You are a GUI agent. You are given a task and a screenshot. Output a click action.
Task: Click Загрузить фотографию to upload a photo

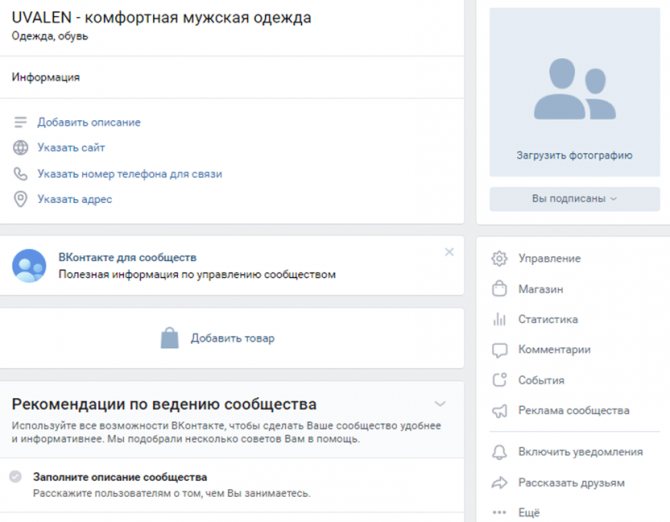point(574,155)
